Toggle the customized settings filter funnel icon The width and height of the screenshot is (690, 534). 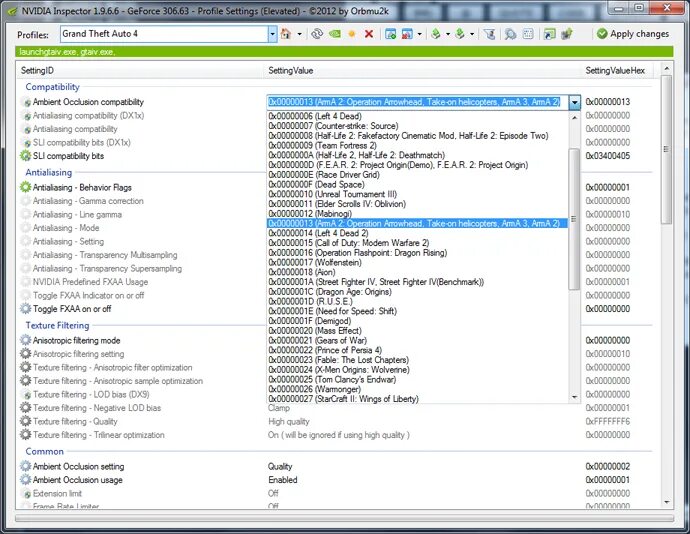(489, 34)
